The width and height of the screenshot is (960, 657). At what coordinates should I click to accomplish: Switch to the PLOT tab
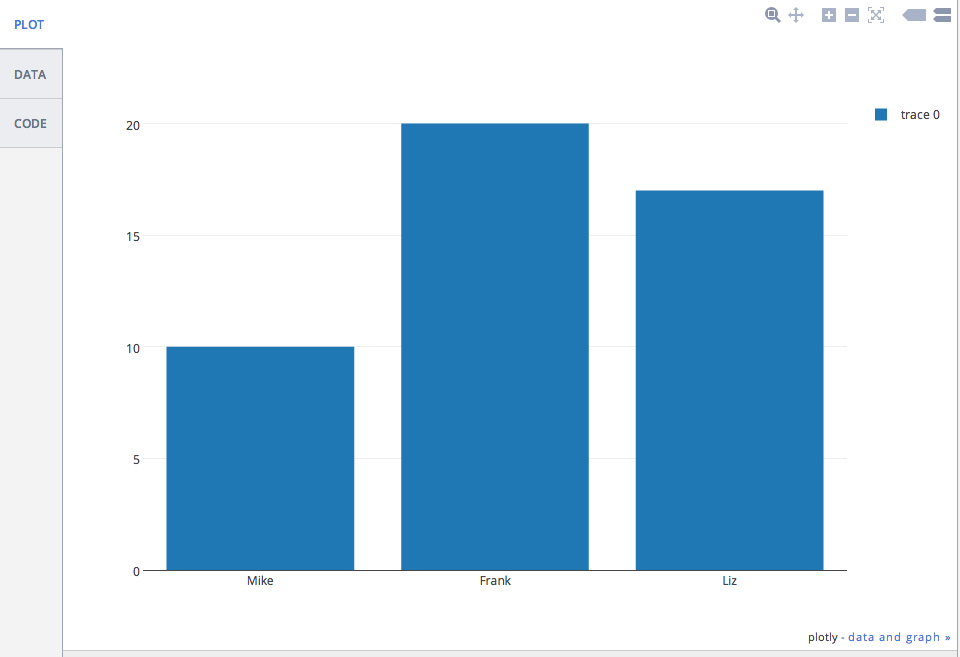pos(29,24)
